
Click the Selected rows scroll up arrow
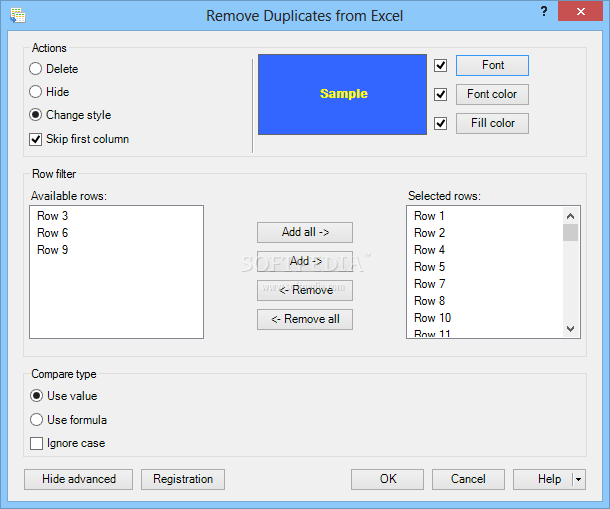[570, 216]
